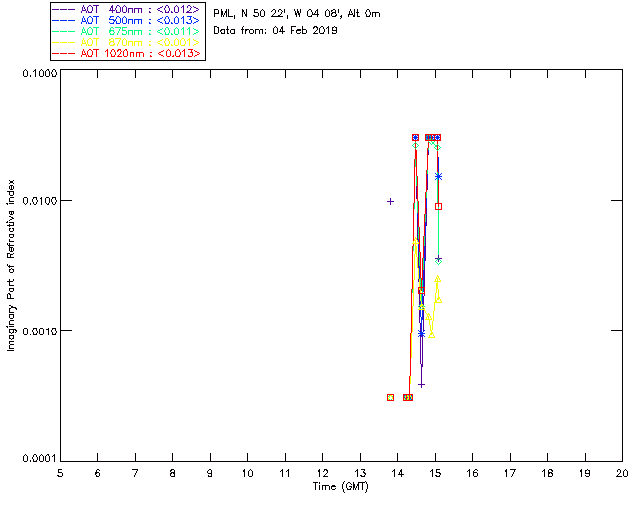The height and width of the screenshot is (512, 640).
Task: Click the x-axis tick label 19
Action: pyautogui.click(x=585, y=474)
